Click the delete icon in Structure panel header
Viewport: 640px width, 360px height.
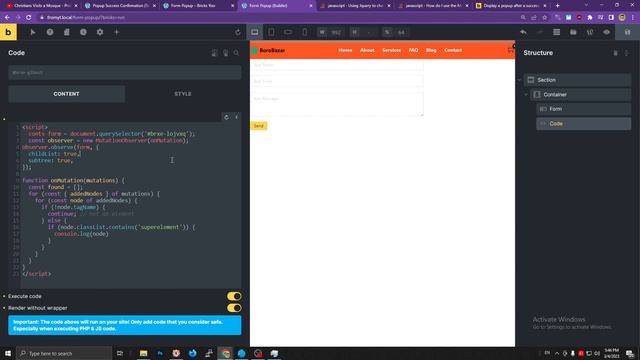(616, 53)
